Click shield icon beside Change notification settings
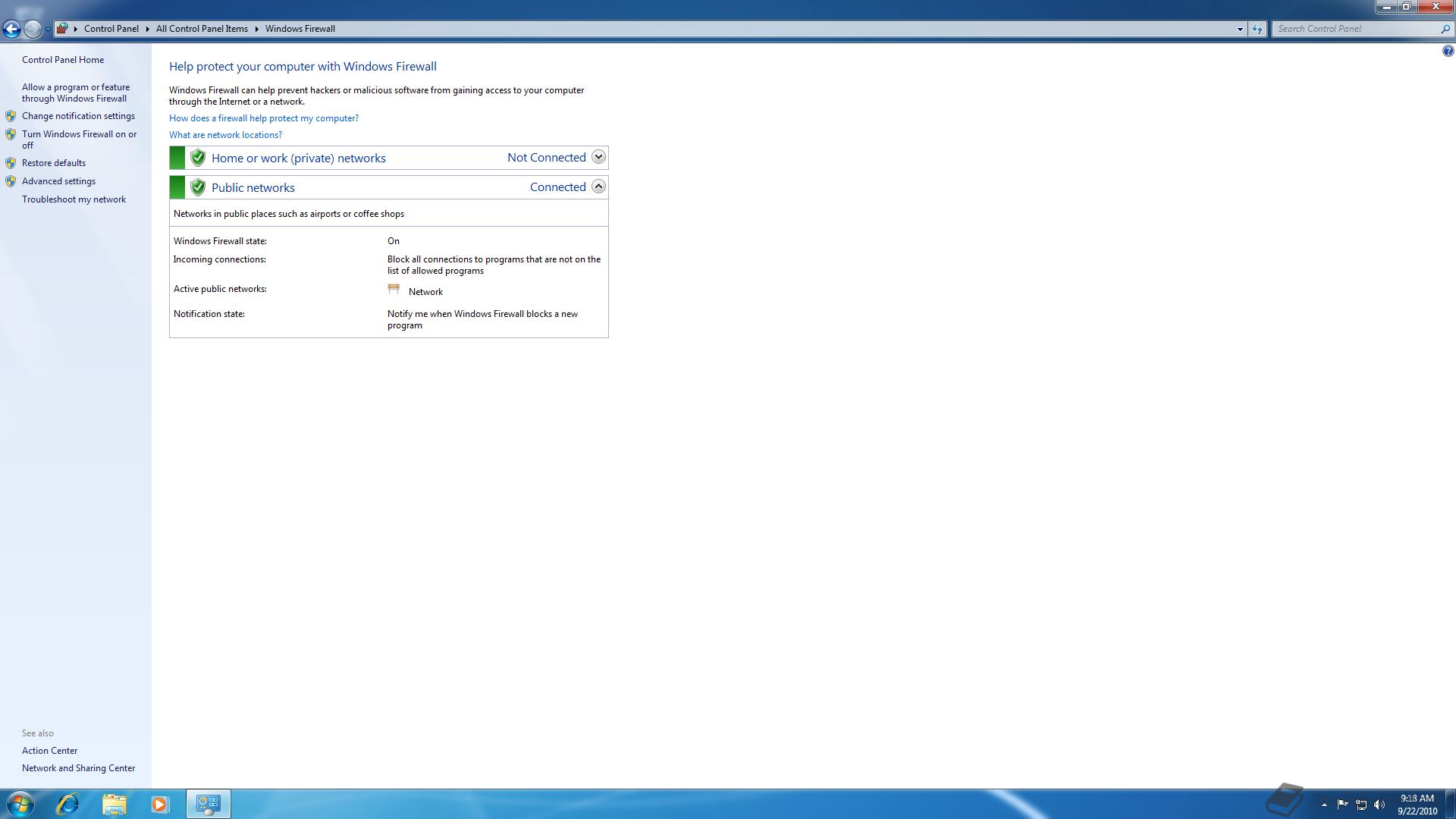 (11, 116)
